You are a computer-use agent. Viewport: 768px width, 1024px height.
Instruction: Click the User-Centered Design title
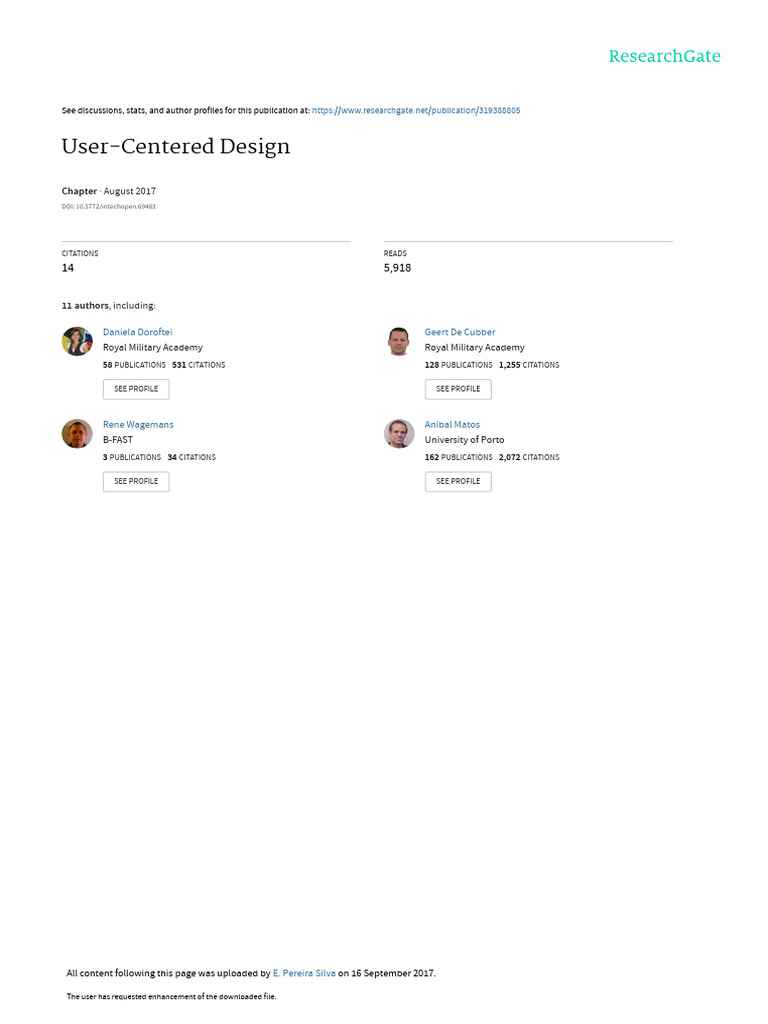click(x=176, y=147)
